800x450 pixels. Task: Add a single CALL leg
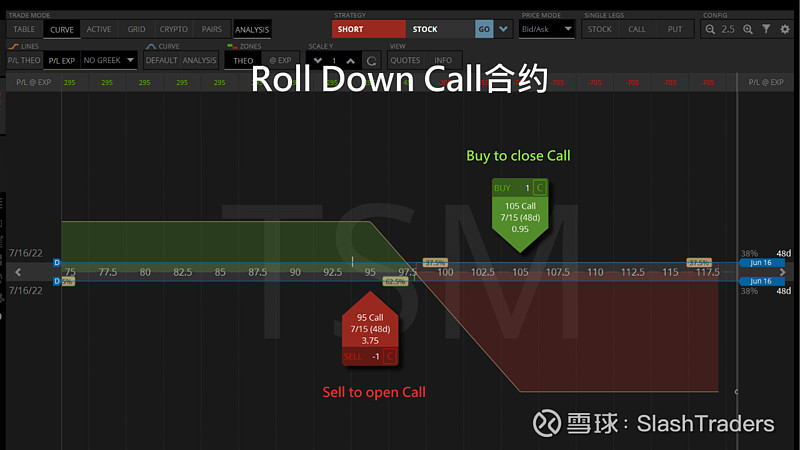pyautogui.click(x=637, y=29)
